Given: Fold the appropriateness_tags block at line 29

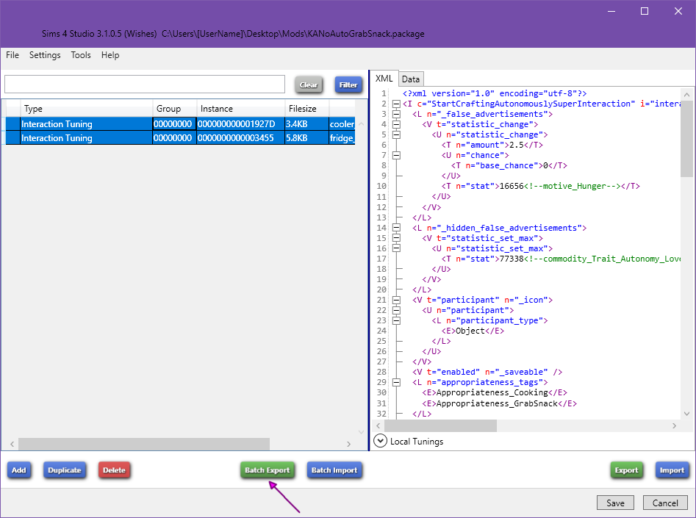Looking at the screenshot, I should pyautogui.click(x=396, y=383).
